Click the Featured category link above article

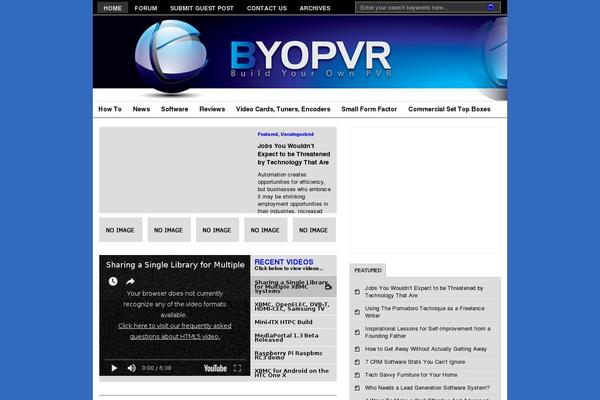(x=268, y=134)
